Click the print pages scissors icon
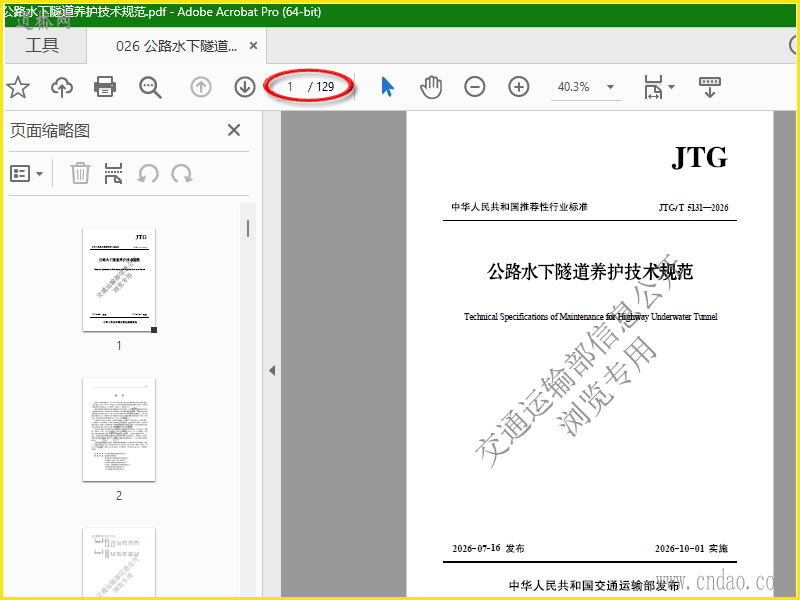 (x=113, y=173)
